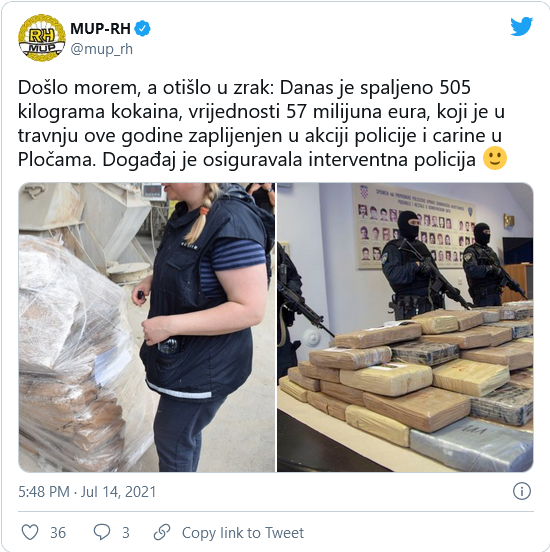
Task: Click Copy link to Tweet
Action: tap(243, 533)
